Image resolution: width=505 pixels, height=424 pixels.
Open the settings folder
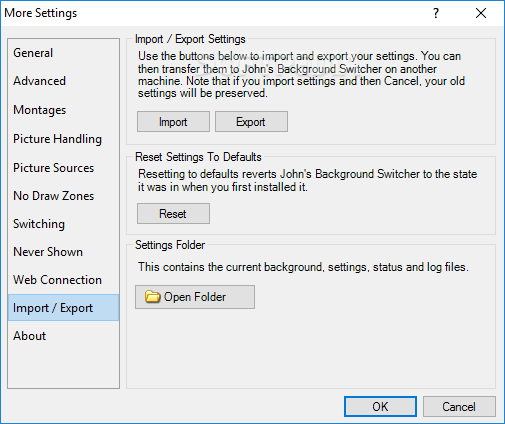pyautogui.click(x=195, y=297)
